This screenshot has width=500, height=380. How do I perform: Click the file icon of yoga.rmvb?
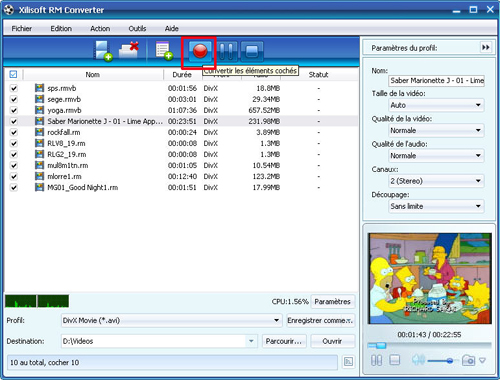click(x=39, y=110)
